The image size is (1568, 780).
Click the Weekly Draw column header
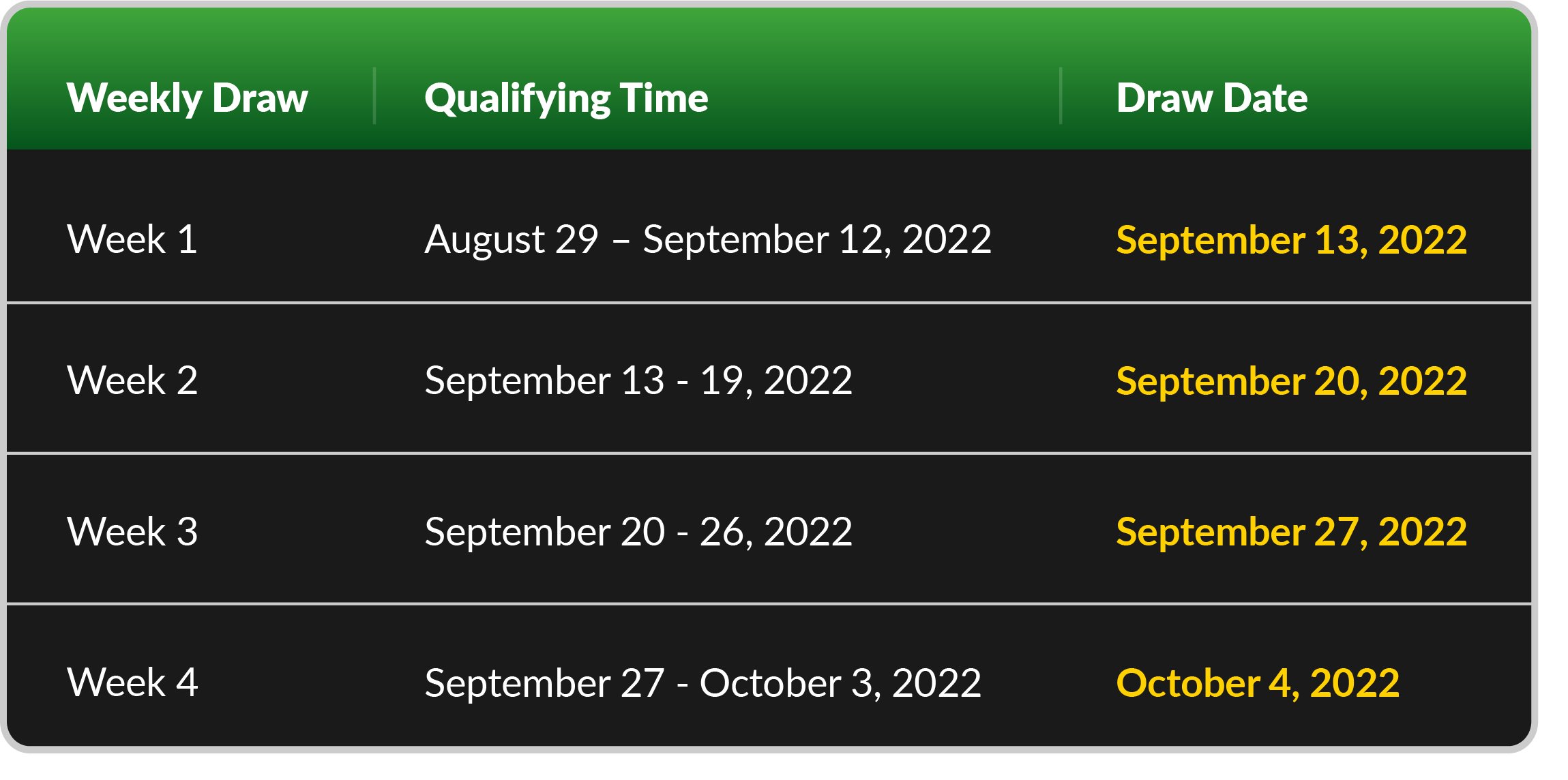tap(188, 98)
